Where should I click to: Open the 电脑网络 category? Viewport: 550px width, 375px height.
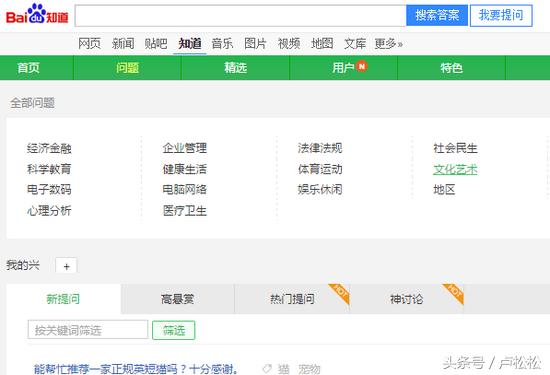coord(185,189)
